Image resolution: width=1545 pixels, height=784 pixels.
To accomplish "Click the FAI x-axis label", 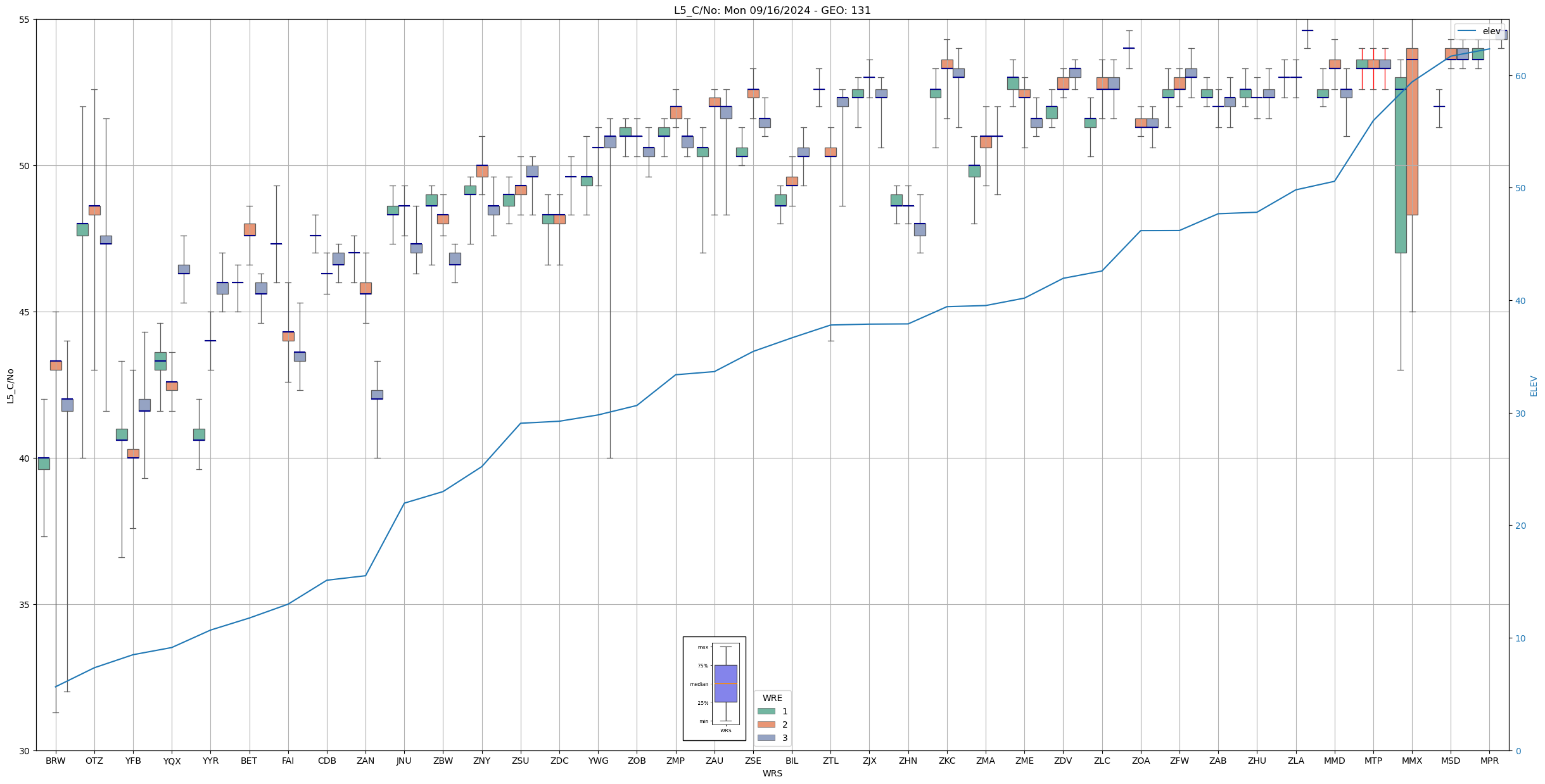I will [x=288, y=761].
